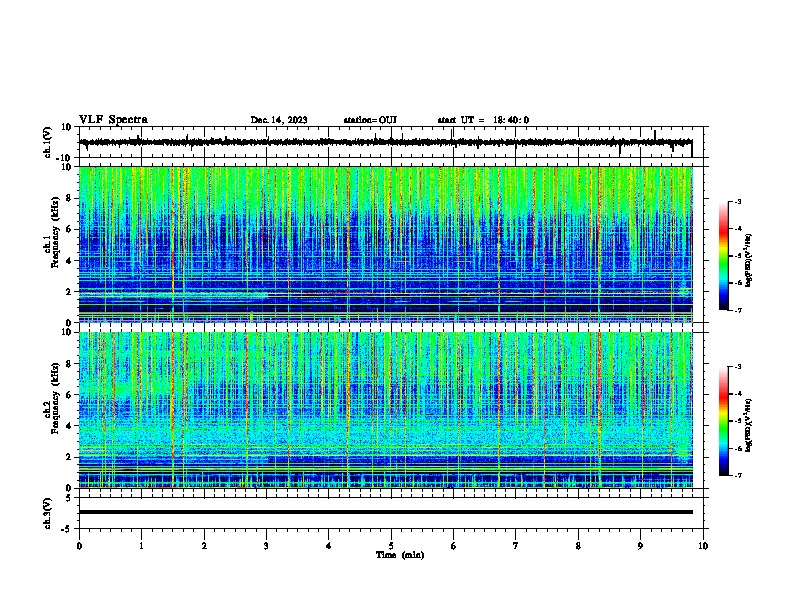Click the "6" tick on ch.2 frequency axis
792x612 pixels.
70,394
